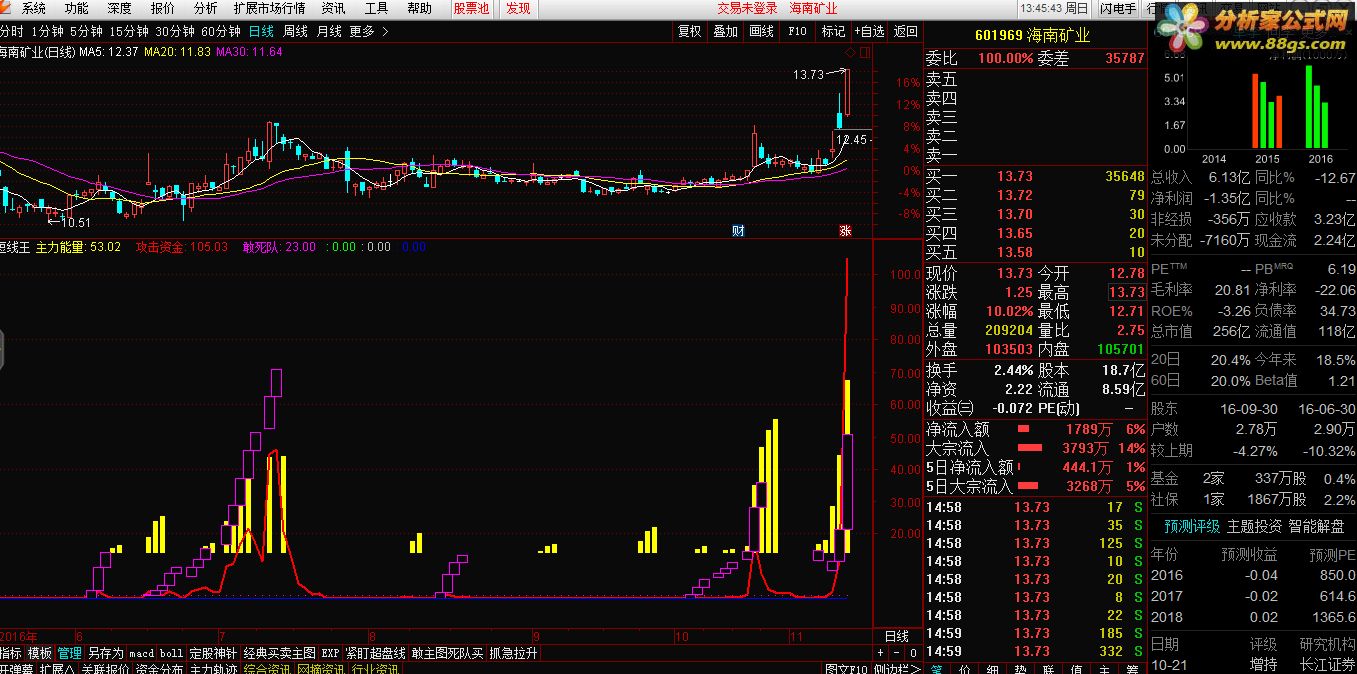Select the 管理 bottom tab
The width and height of the screenshot is (1357, 674).
click(69, 653)
